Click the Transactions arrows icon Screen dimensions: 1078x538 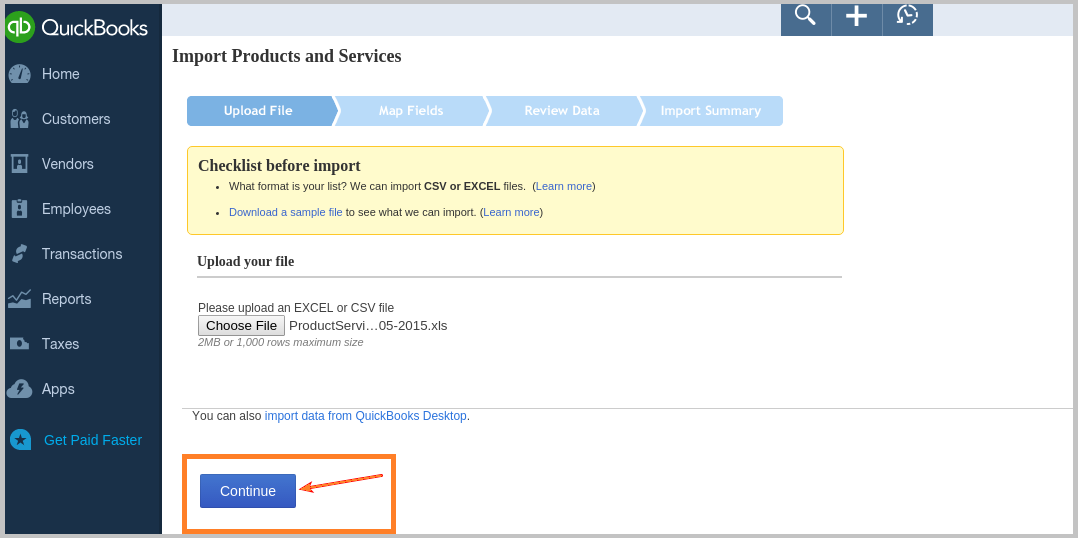pos(19,254)
